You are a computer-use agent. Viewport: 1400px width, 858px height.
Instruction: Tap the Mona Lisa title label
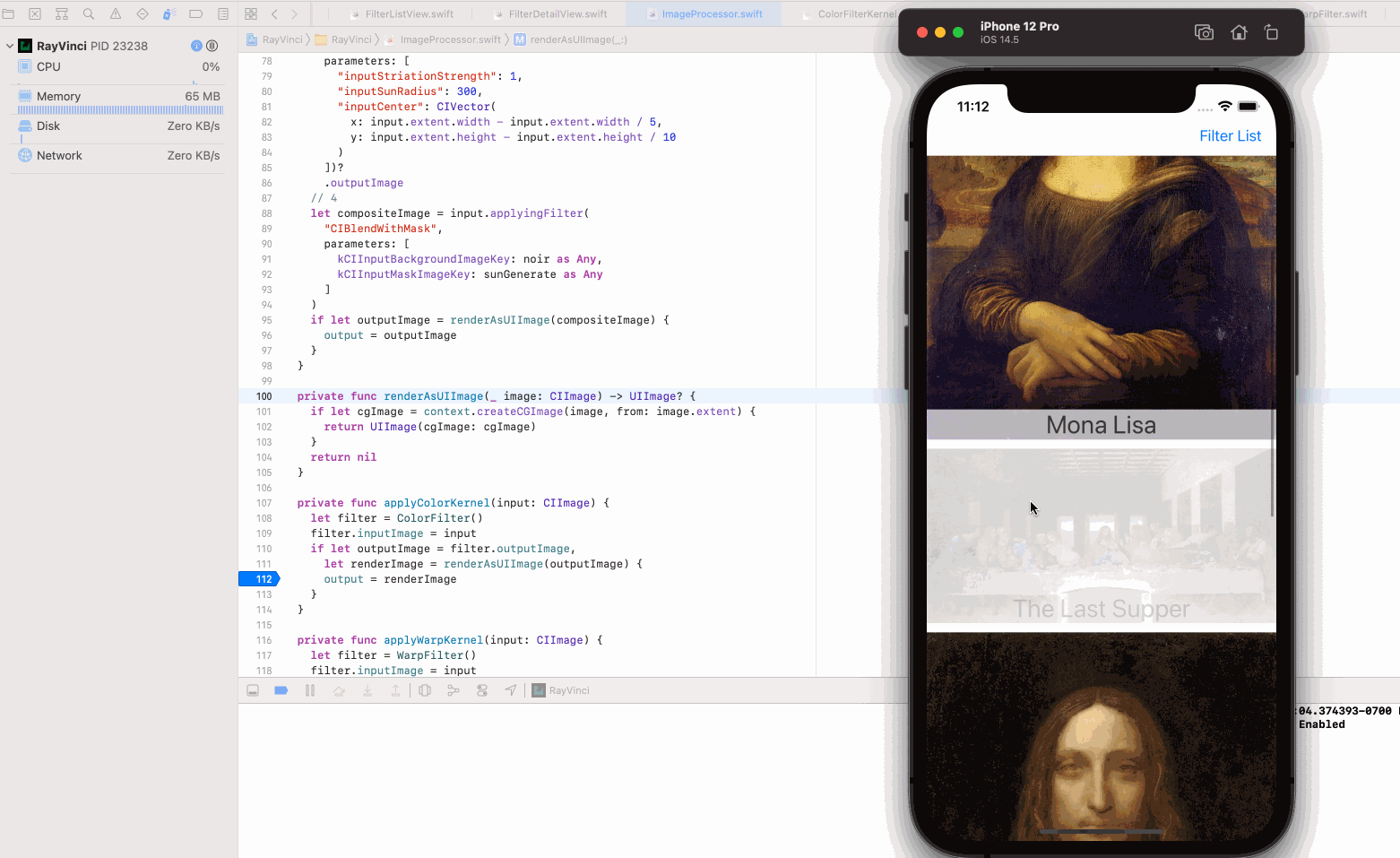click(1101, 425)
